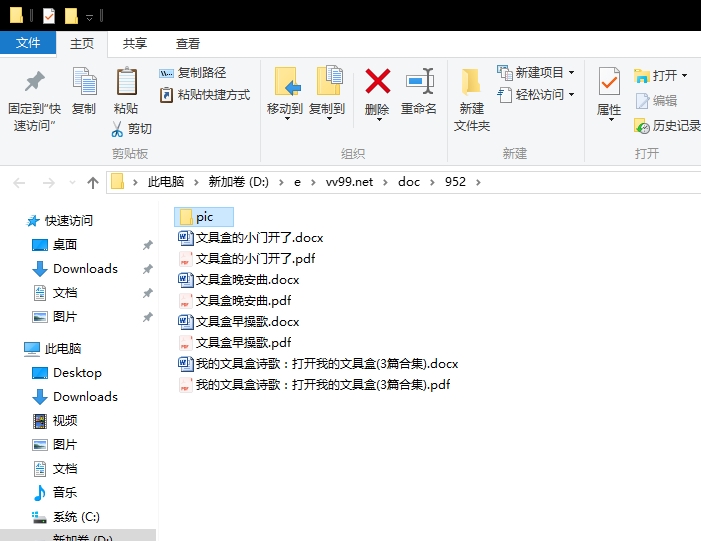Click the Forward navigation arrow

click(x=48, y=182)
